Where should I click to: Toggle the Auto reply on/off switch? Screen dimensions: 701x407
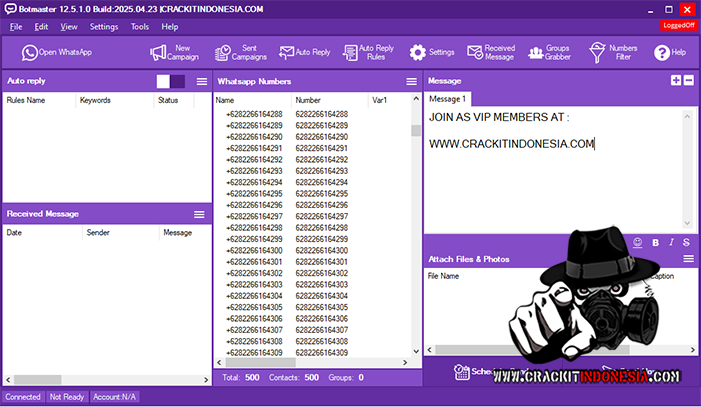pos(170,81)
